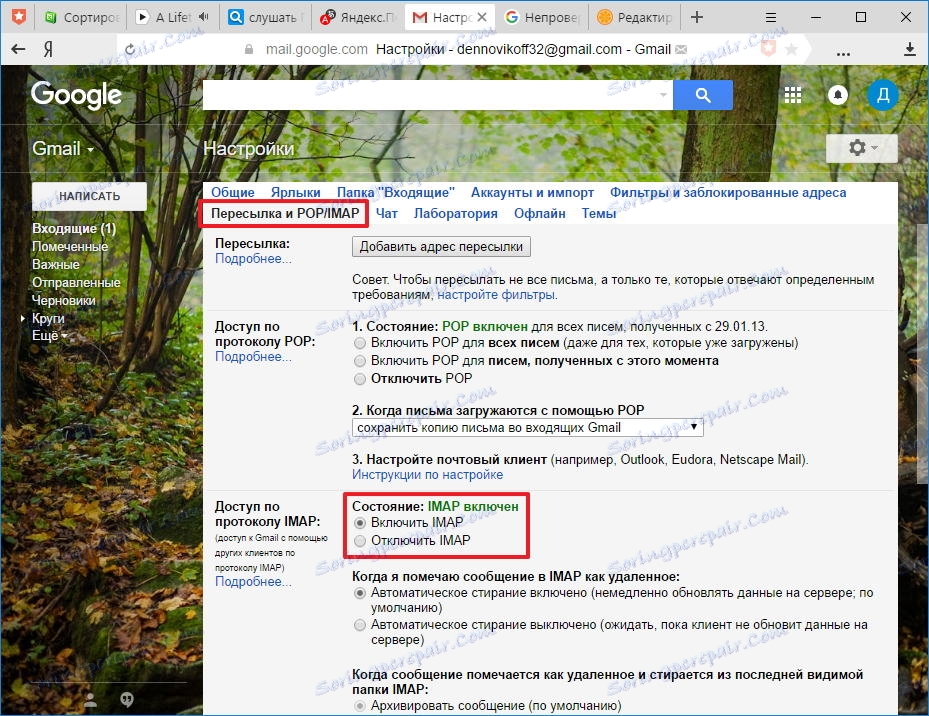Screen dimensions: 929x716
Task: Open Черновики folder
Action: (63, 301)
